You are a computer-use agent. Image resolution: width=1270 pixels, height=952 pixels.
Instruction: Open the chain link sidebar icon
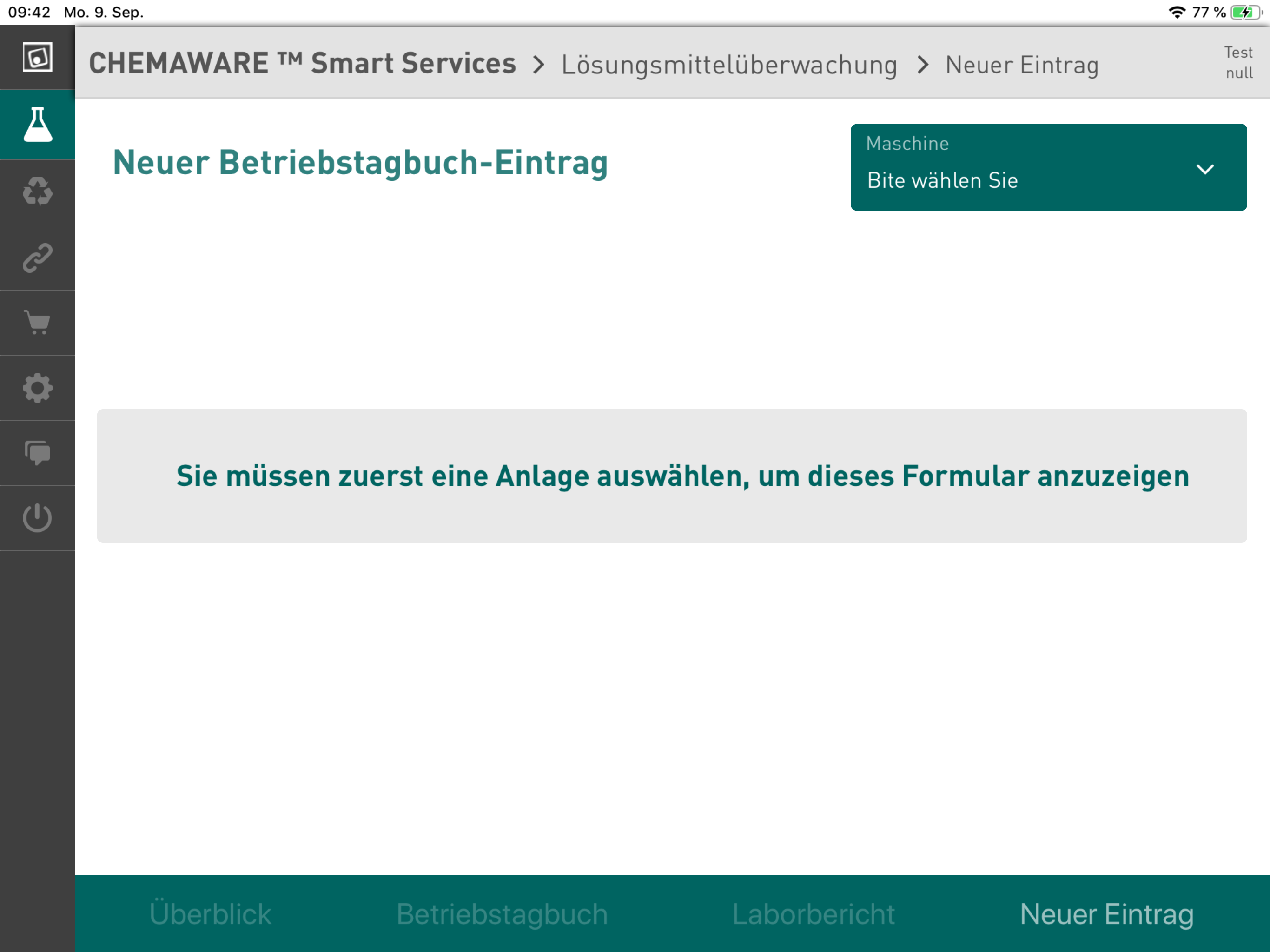[37, 257]
